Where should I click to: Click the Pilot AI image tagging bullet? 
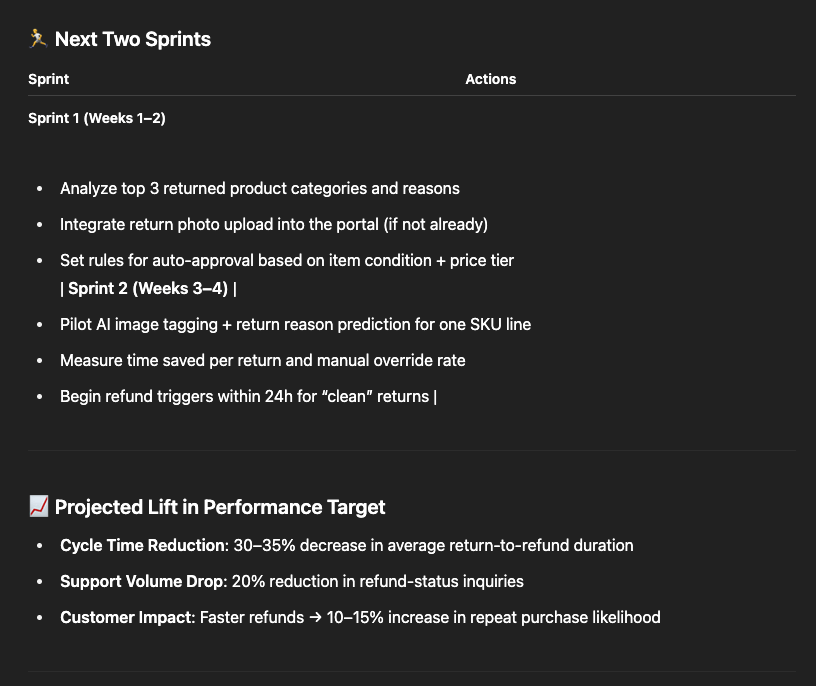pyautogui.click(x=296, y=324)
